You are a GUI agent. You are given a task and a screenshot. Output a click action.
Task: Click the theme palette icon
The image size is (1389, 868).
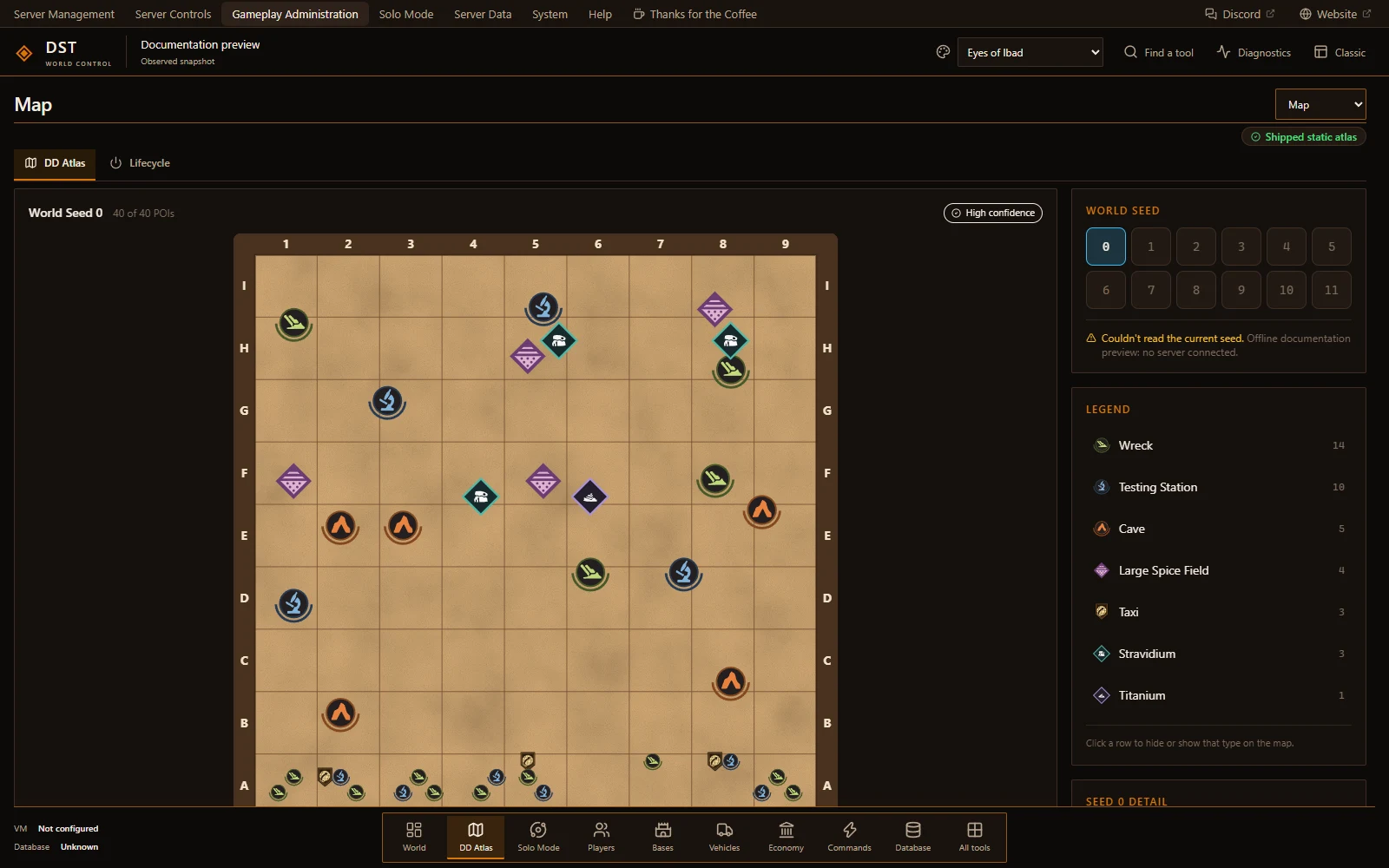[x=943, y=52]
